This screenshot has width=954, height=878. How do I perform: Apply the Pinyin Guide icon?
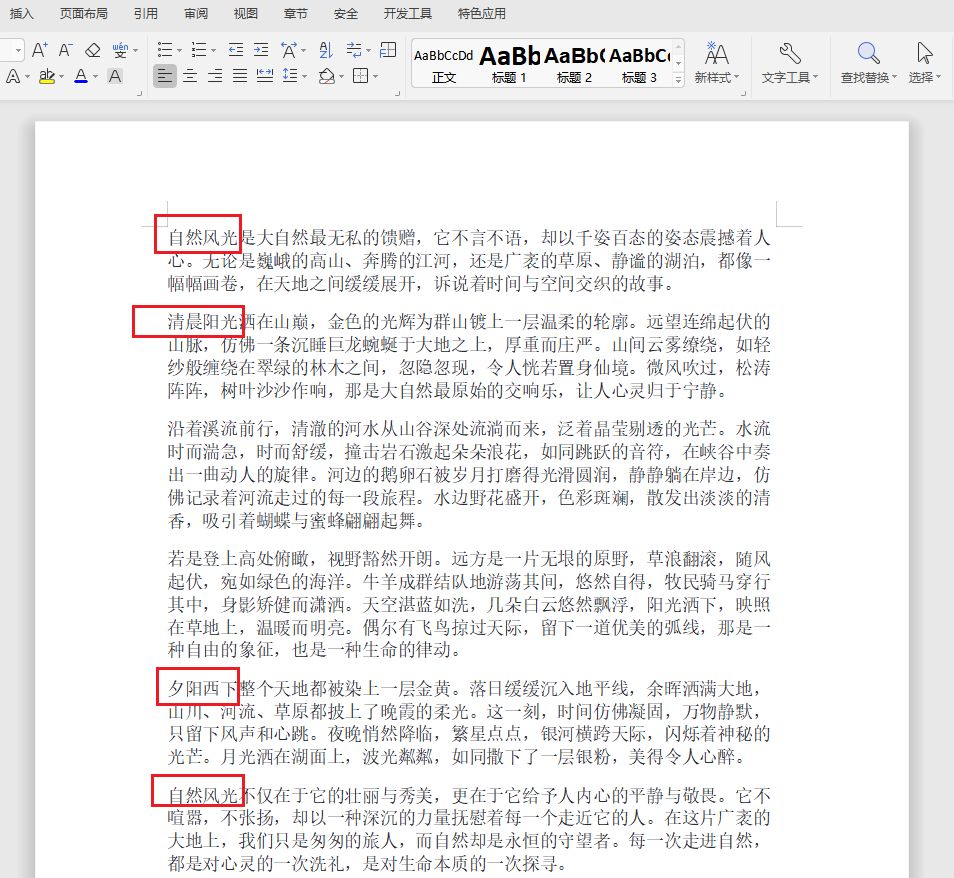[120, 49]
